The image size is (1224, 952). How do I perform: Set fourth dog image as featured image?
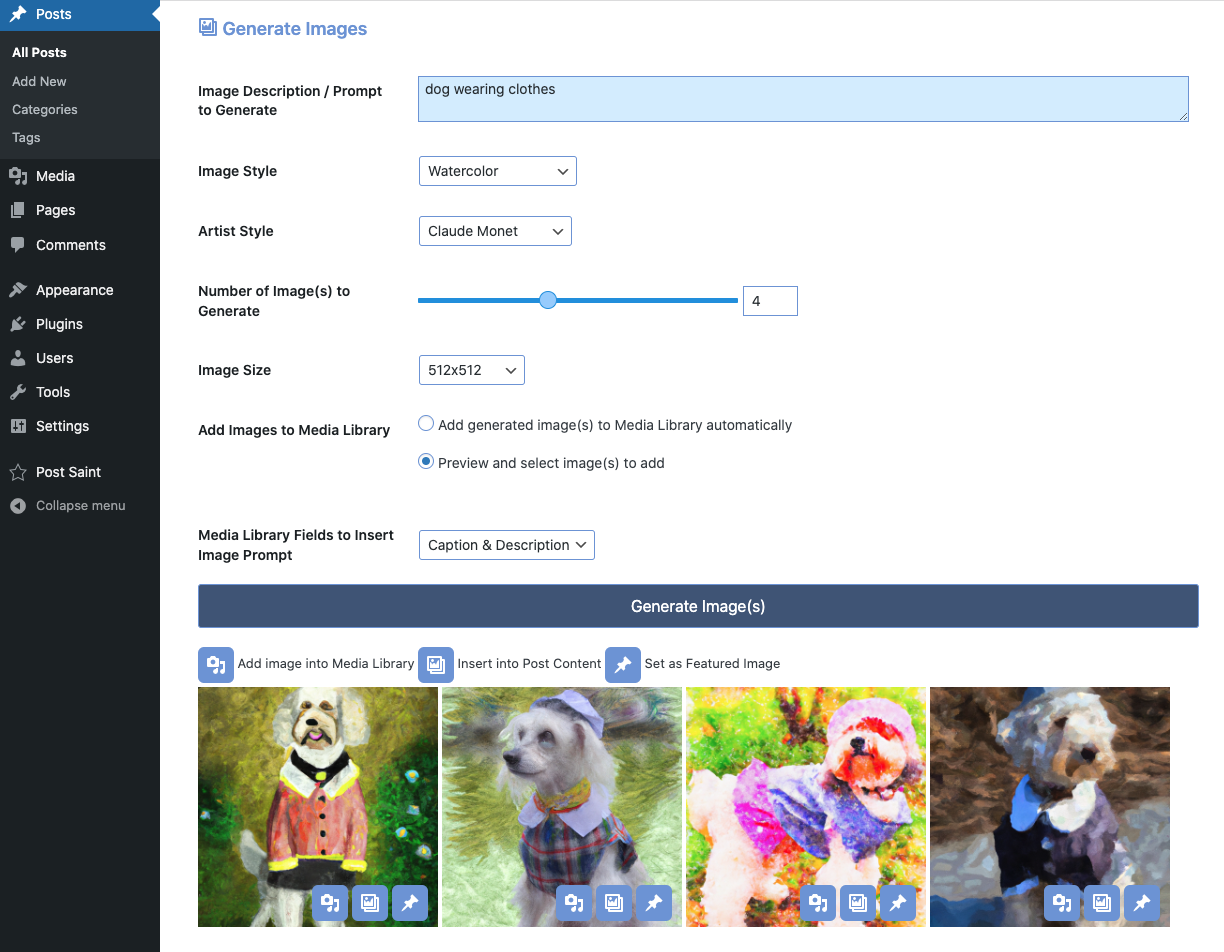(1142, 903)
